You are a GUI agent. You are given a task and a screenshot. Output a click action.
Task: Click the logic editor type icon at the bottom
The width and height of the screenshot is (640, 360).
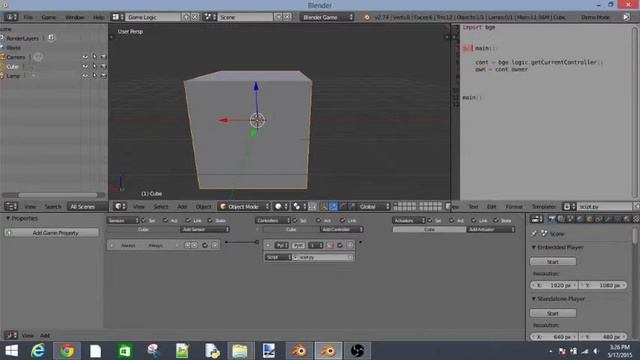click(11, 335)
